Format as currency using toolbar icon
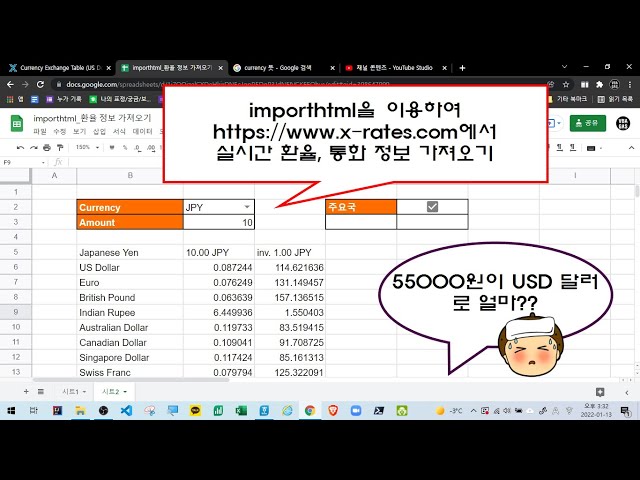This screenshot has height=480, width=640. coord(112,147)
